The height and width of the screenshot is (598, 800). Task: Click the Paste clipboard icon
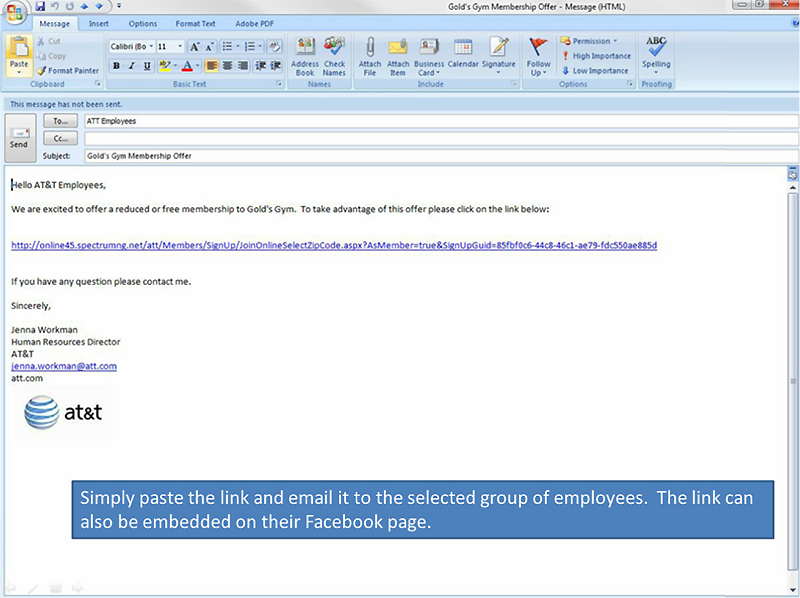tap(19, 47)
